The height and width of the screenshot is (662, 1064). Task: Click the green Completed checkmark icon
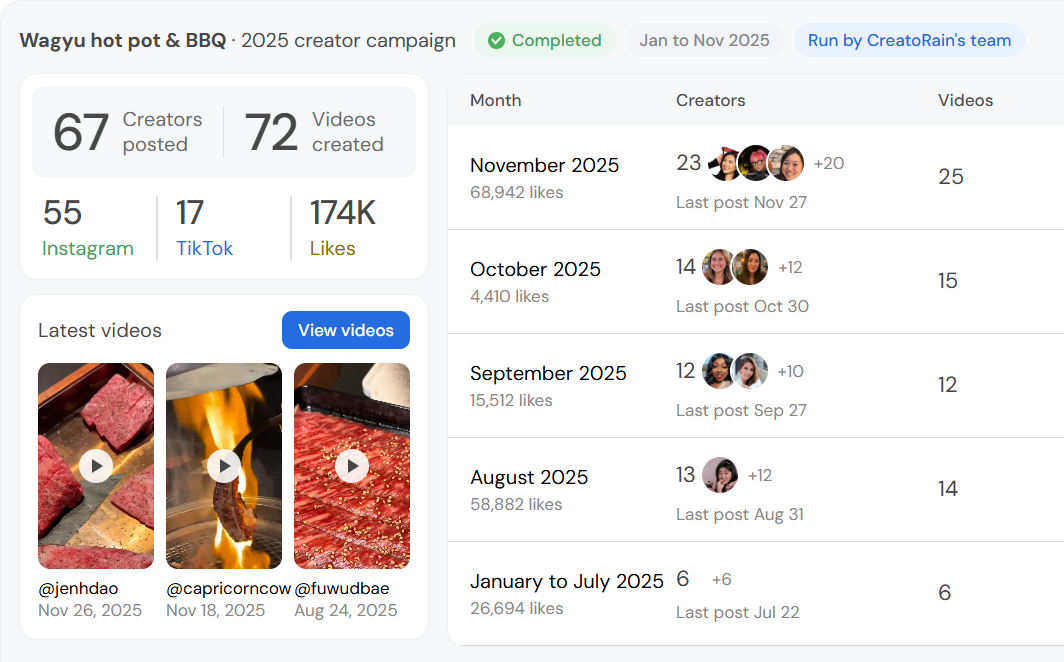coord(497,41)
